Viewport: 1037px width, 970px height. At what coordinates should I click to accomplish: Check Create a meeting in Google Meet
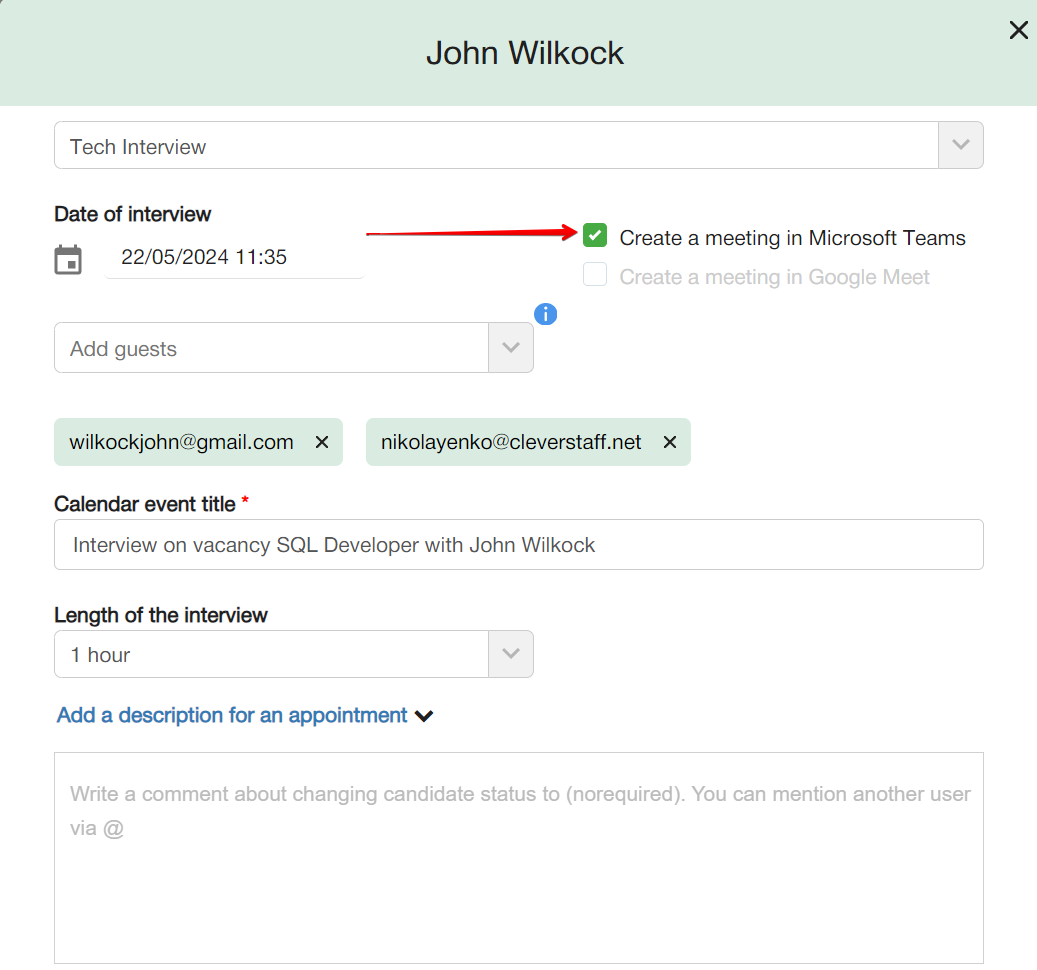coord(595,275)
